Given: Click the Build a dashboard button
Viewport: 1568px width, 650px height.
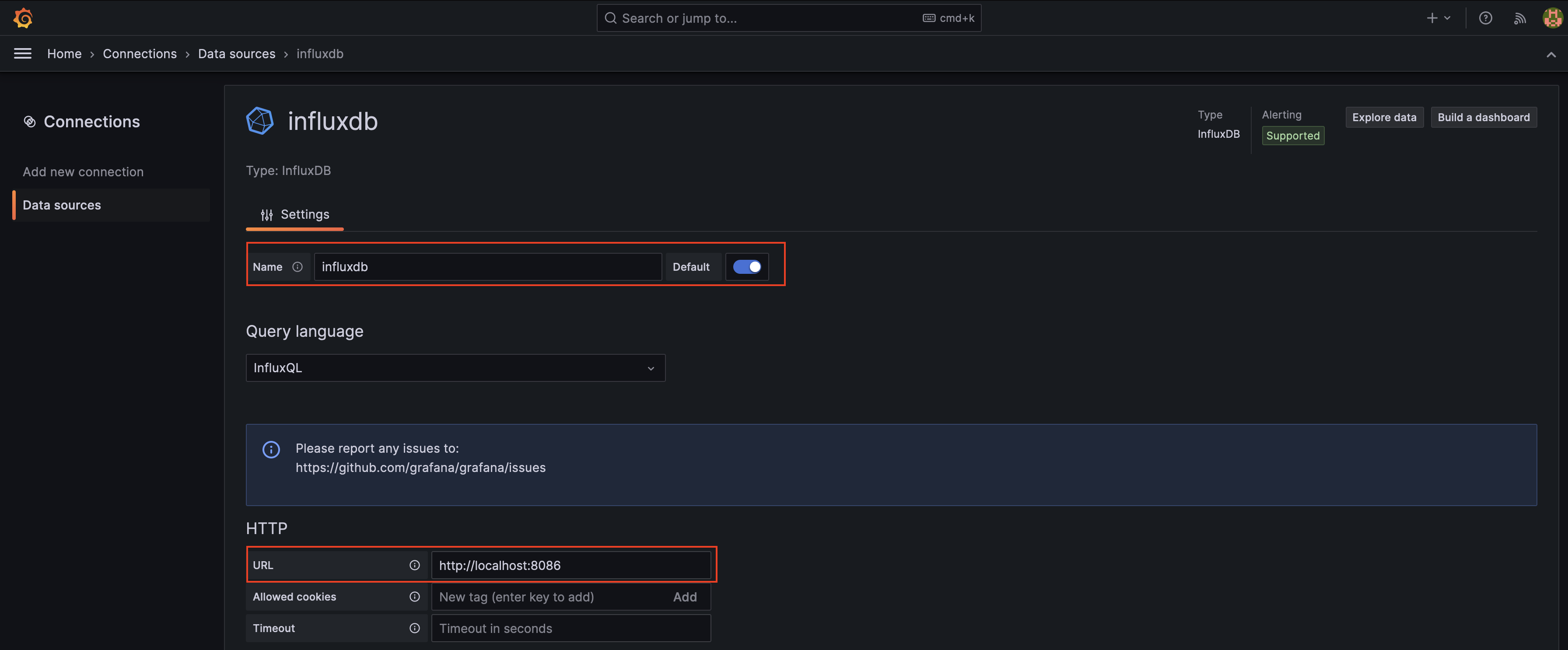Looking at the screenshot, I should 1484,118.
